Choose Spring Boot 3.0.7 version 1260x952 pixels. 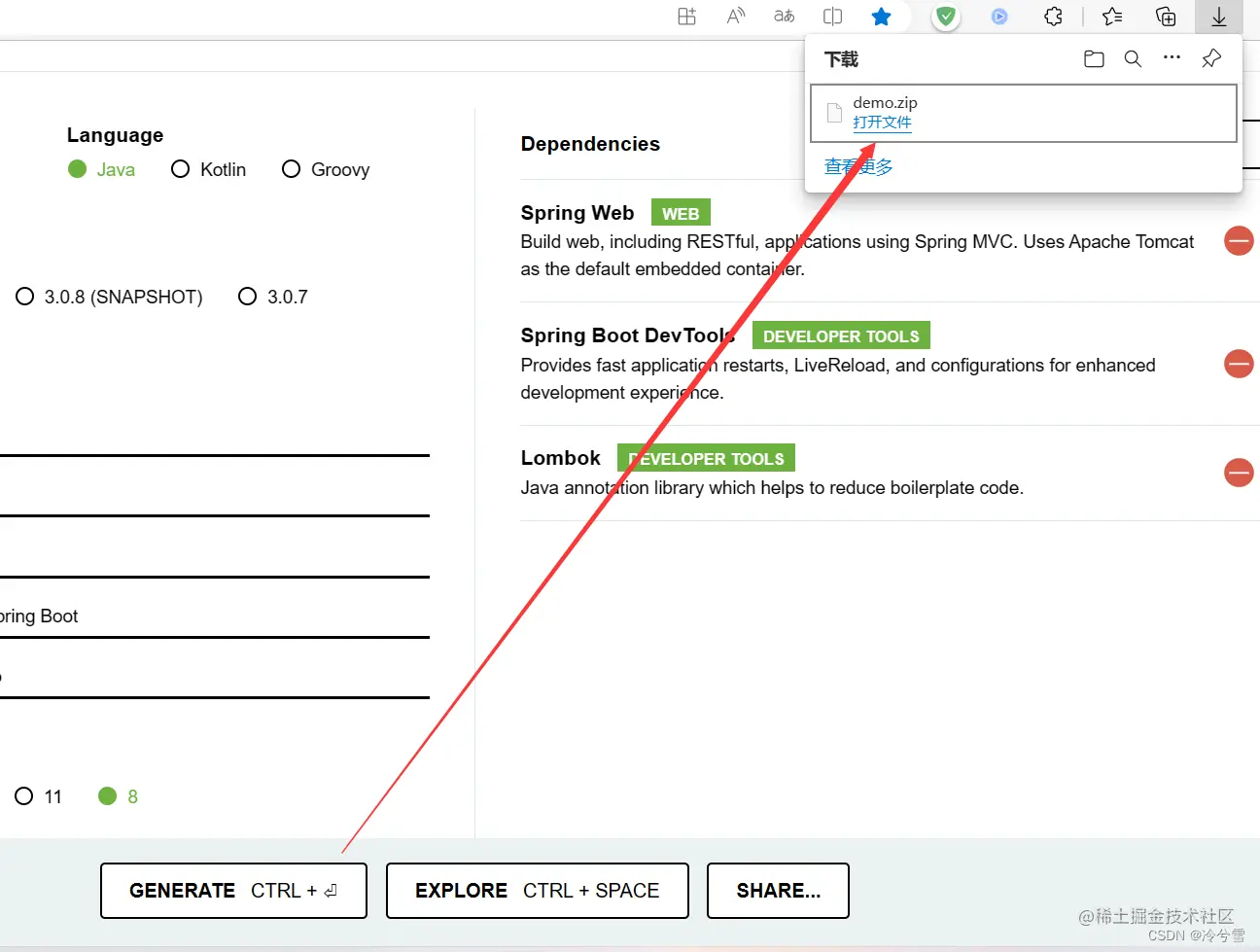(x=273, y=297)
